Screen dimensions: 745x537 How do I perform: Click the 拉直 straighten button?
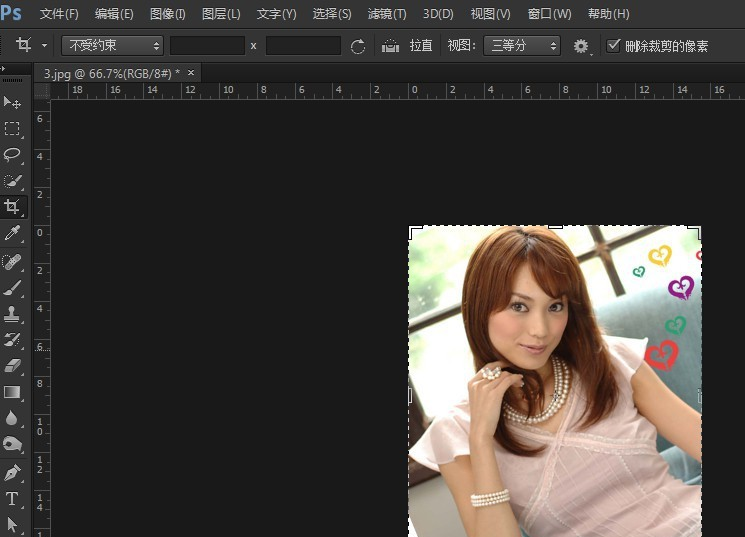point(421,46)
